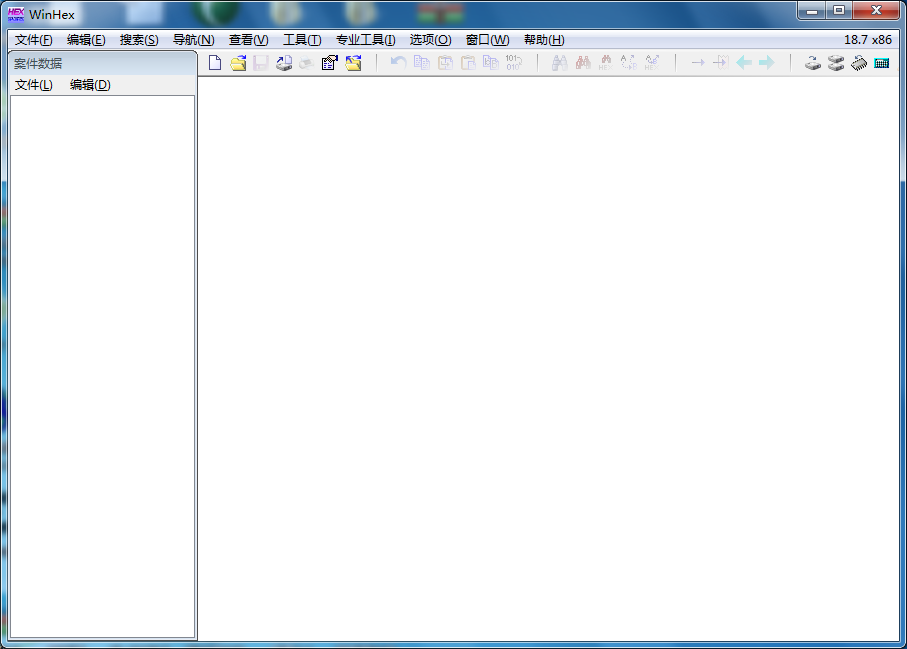The width and height of the screenshot is (907, 649).
Task: Click the Open folder toolbar icon
Action: 353,63
